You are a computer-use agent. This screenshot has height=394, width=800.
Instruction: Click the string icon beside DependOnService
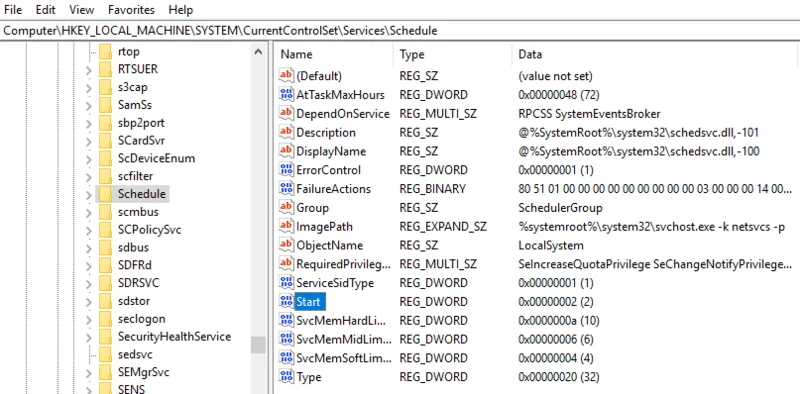pos(287,113)
